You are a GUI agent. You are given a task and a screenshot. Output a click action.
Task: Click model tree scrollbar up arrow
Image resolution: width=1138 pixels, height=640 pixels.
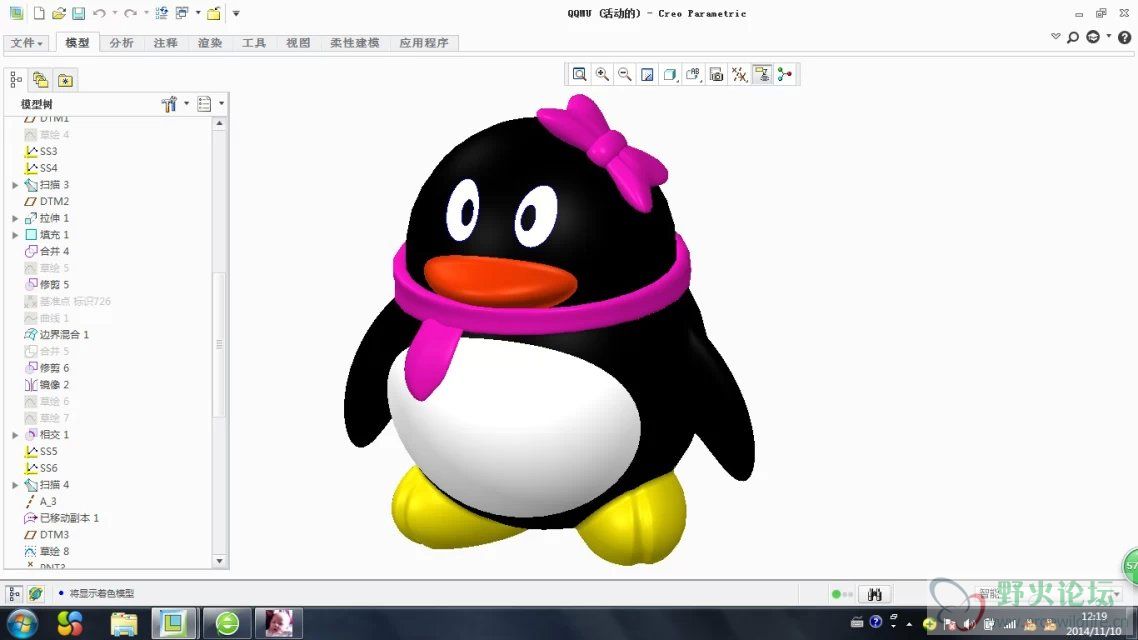[219, 123]
